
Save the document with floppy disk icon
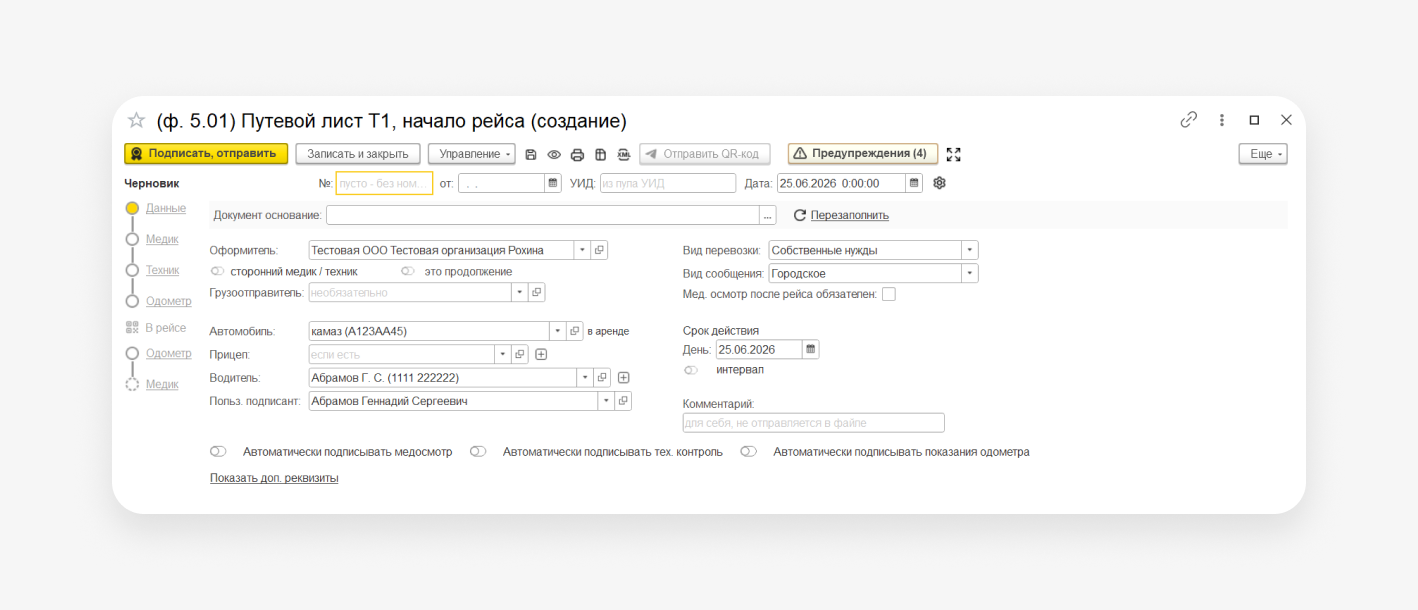[x=531, y=154]
